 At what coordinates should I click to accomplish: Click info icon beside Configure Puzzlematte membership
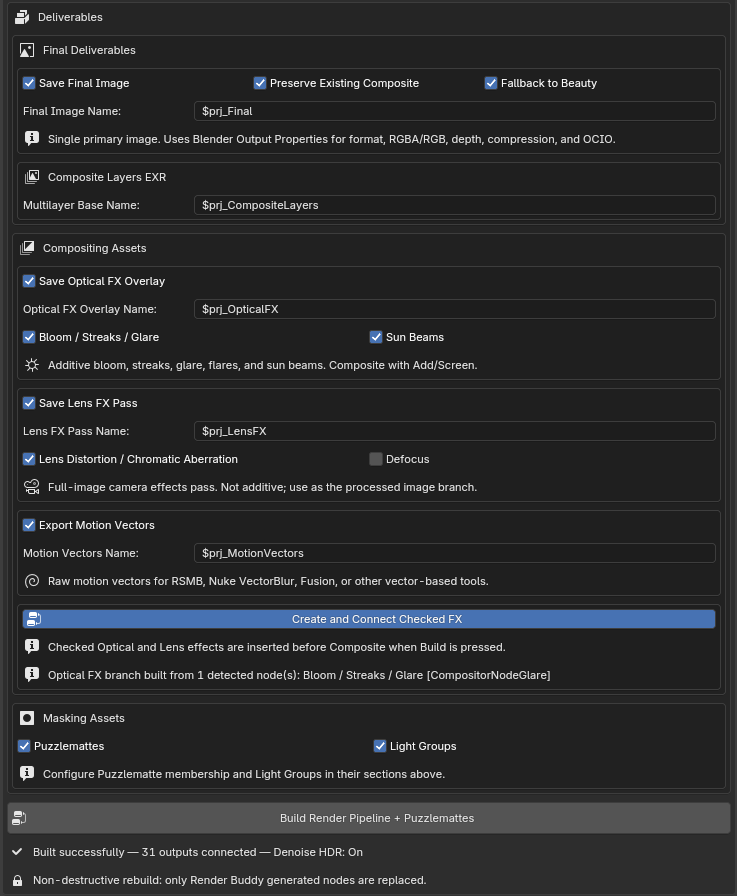[27, 773]
